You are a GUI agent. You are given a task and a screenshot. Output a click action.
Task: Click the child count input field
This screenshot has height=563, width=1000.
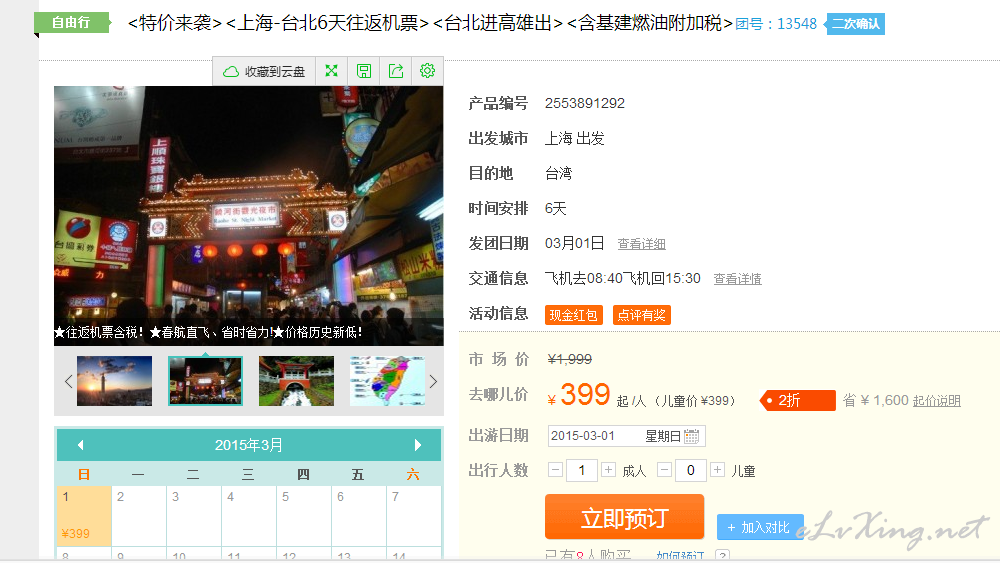click(691, 471)
